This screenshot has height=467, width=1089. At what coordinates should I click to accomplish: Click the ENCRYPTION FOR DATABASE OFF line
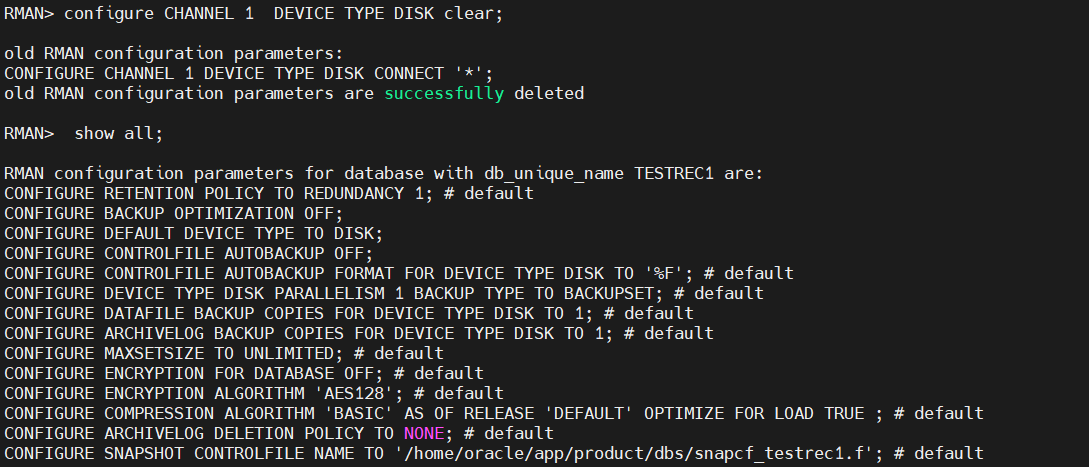(244, 374)
